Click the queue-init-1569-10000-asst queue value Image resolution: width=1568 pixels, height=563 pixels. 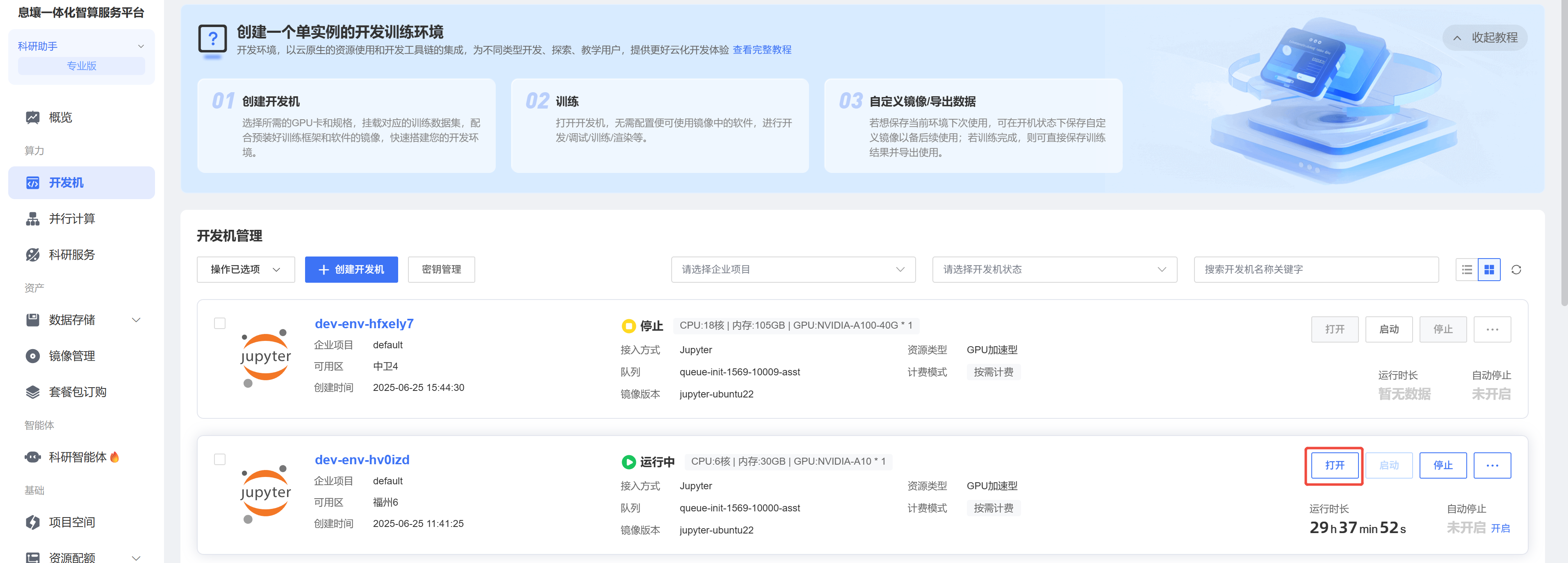click(x=740, y=508)
